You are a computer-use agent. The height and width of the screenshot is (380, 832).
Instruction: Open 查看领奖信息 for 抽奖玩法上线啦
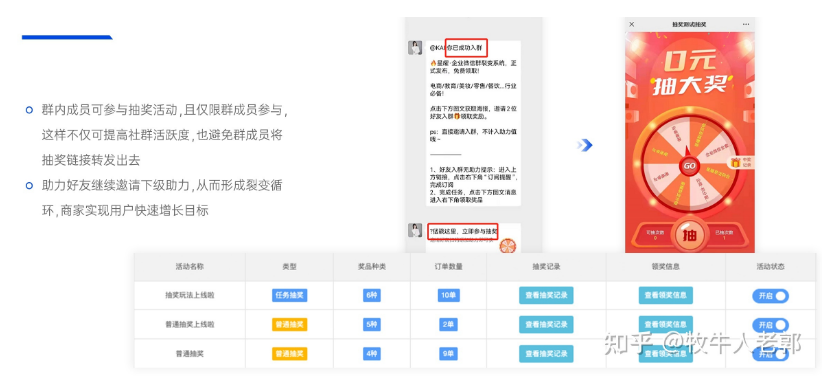[x=665, y=295]
